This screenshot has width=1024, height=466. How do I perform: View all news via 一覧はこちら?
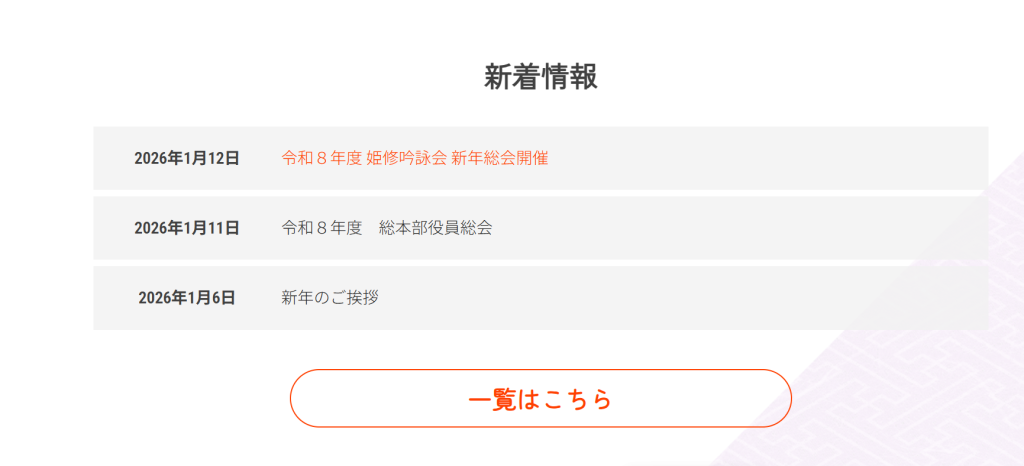pyautogui.click(x=540, y=398)
